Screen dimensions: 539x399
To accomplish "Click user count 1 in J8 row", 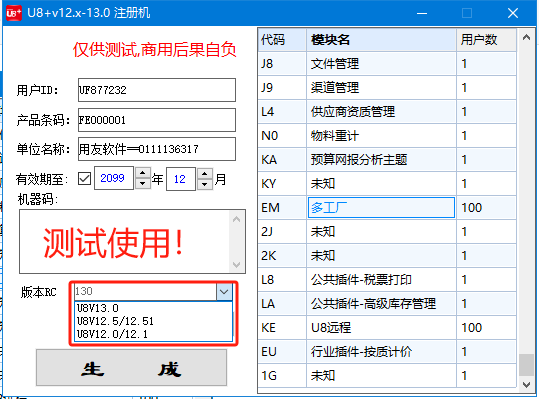I will (x=486, y=64).
